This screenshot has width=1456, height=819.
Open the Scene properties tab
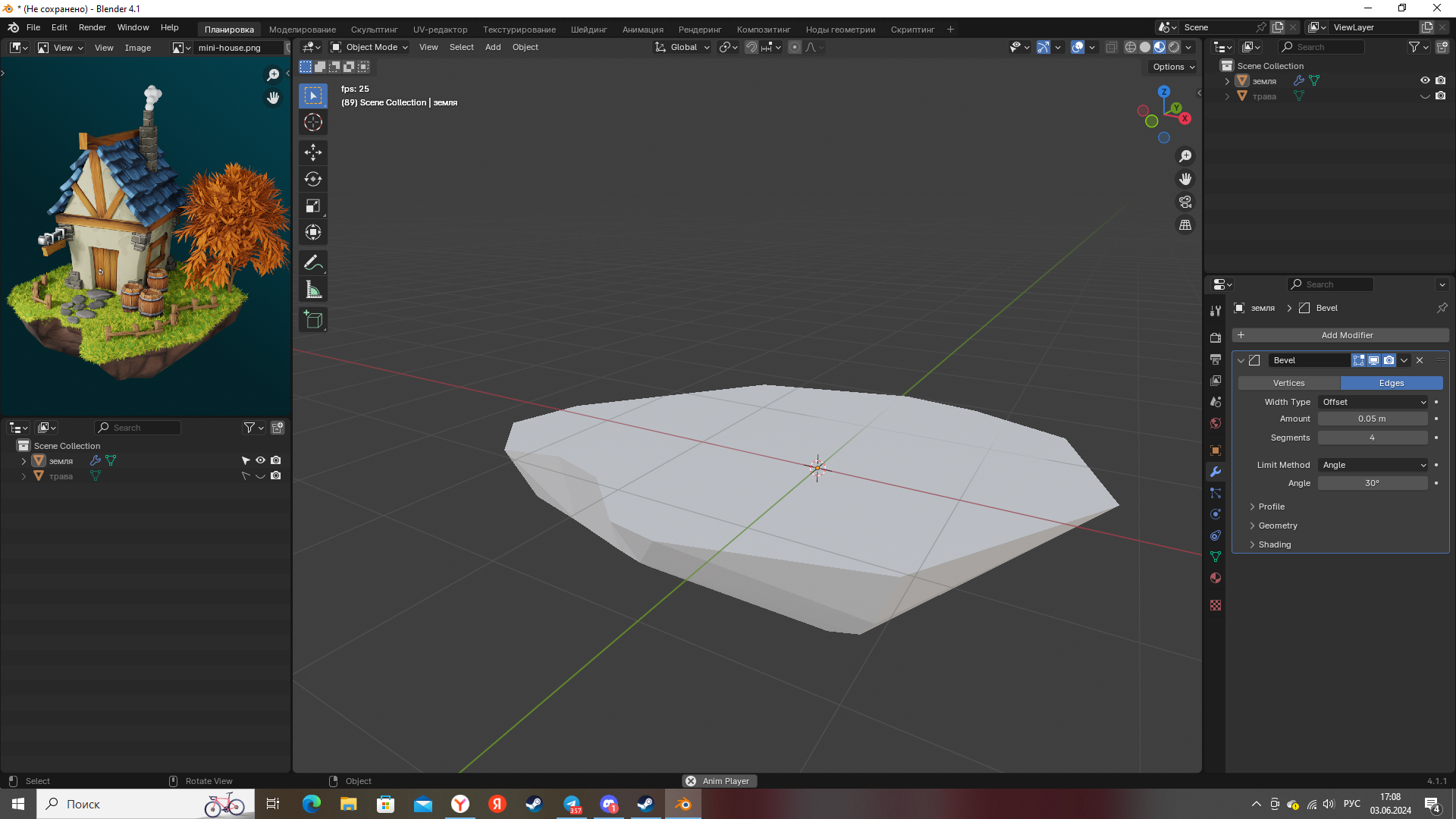point(1216,401)
